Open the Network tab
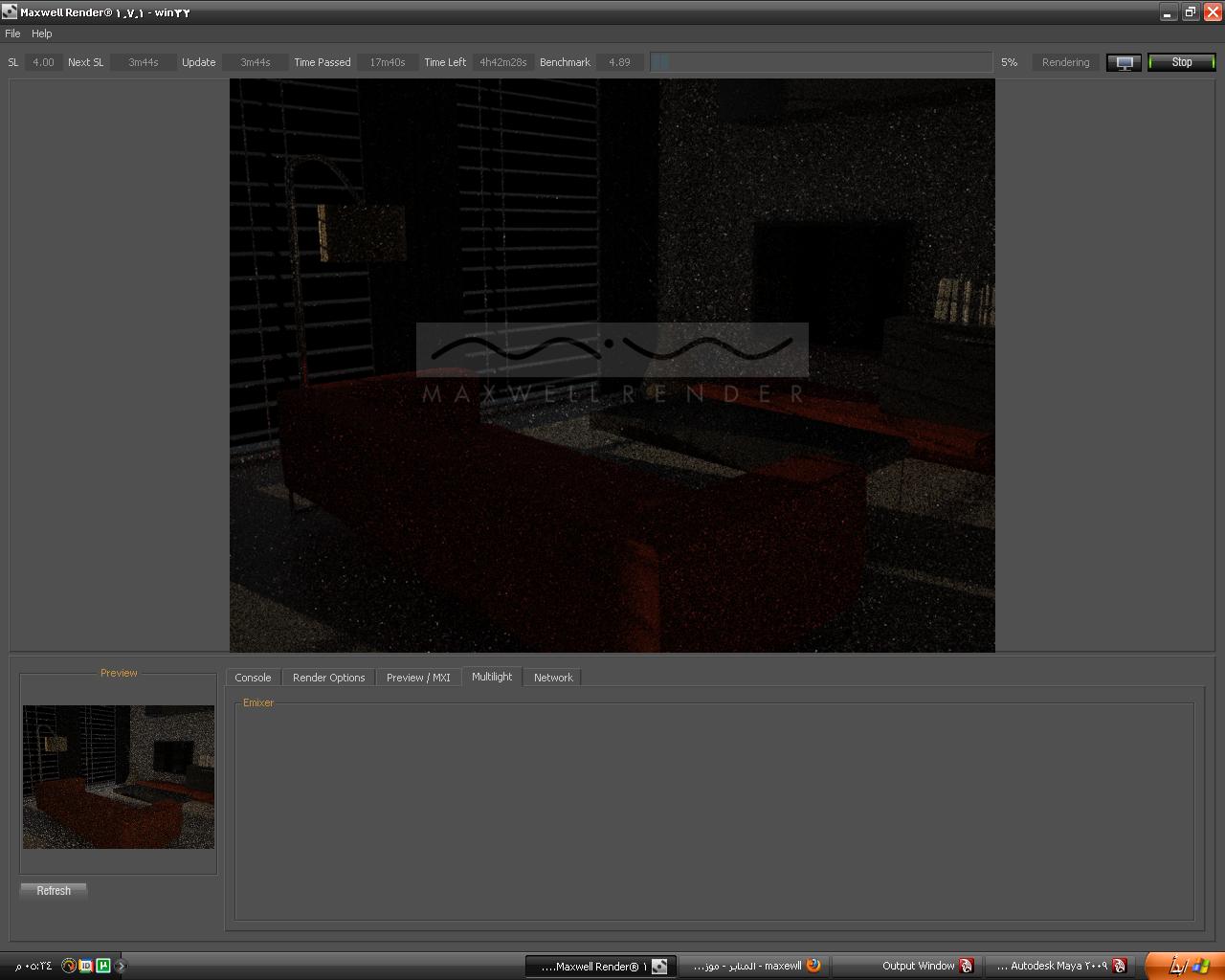The height and width of the screenshot is (980, 1225). tap(553, 678)
